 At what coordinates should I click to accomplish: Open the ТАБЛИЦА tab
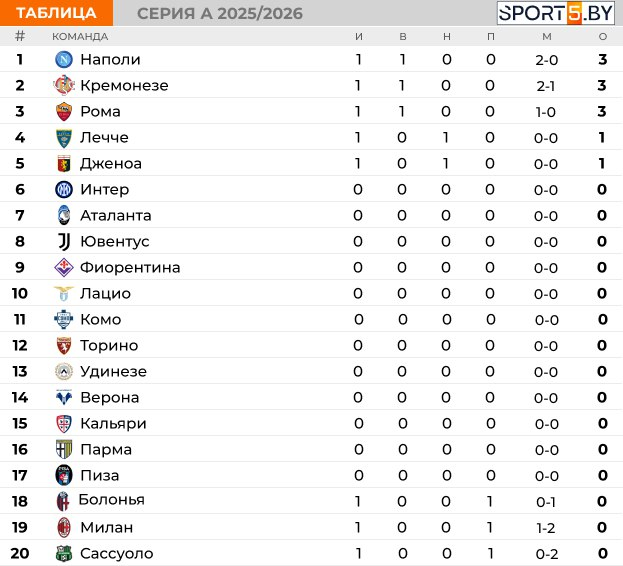[x=56, y=13]
